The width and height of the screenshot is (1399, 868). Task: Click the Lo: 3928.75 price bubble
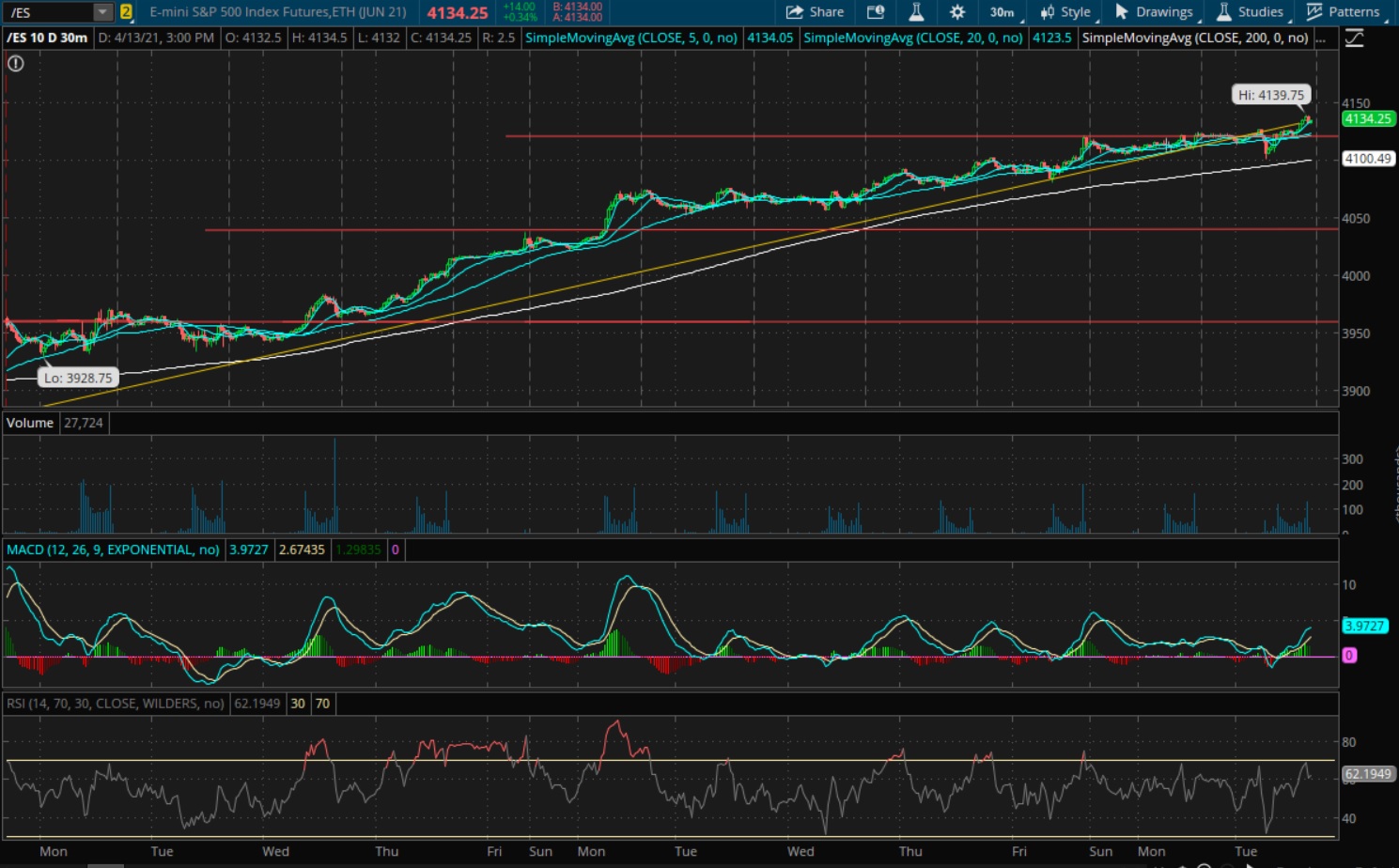(78, 378)
